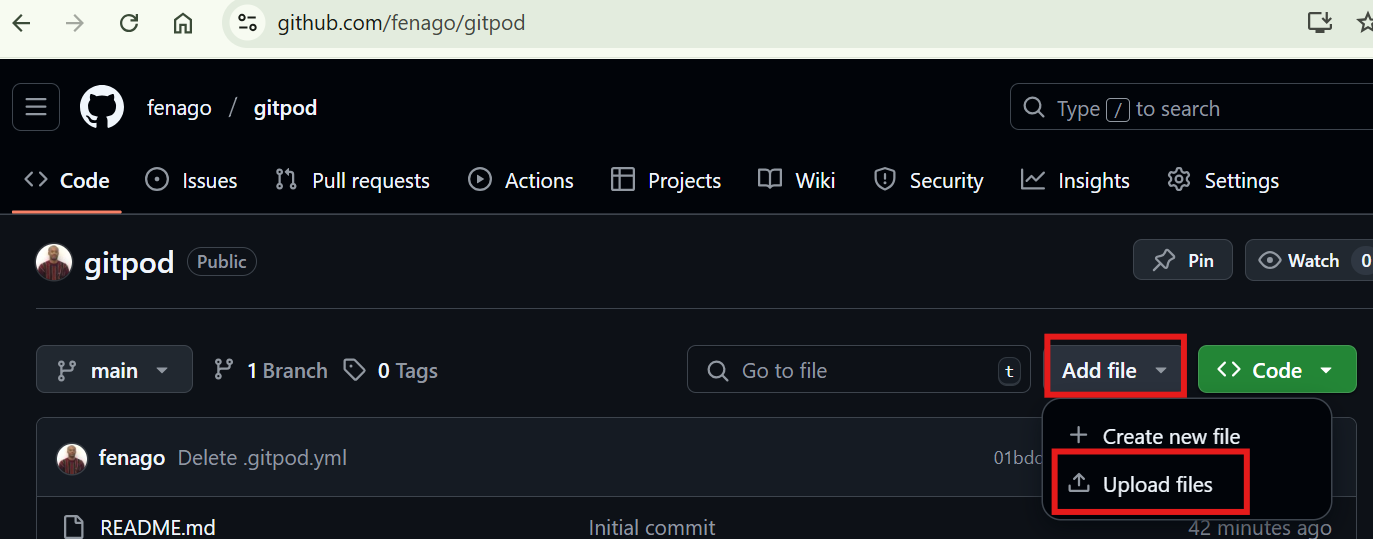Image resolution: width=1373 pixels, height=539 pixels.
Task: Open the hamburger navigation menu
Action: [36, 107]
